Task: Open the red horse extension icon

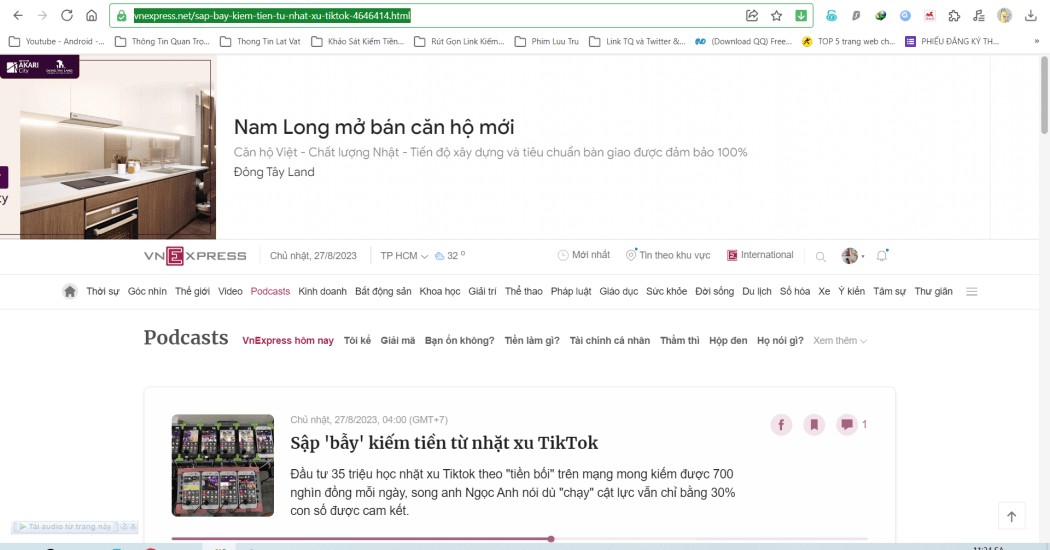Action: click(929, 15)
